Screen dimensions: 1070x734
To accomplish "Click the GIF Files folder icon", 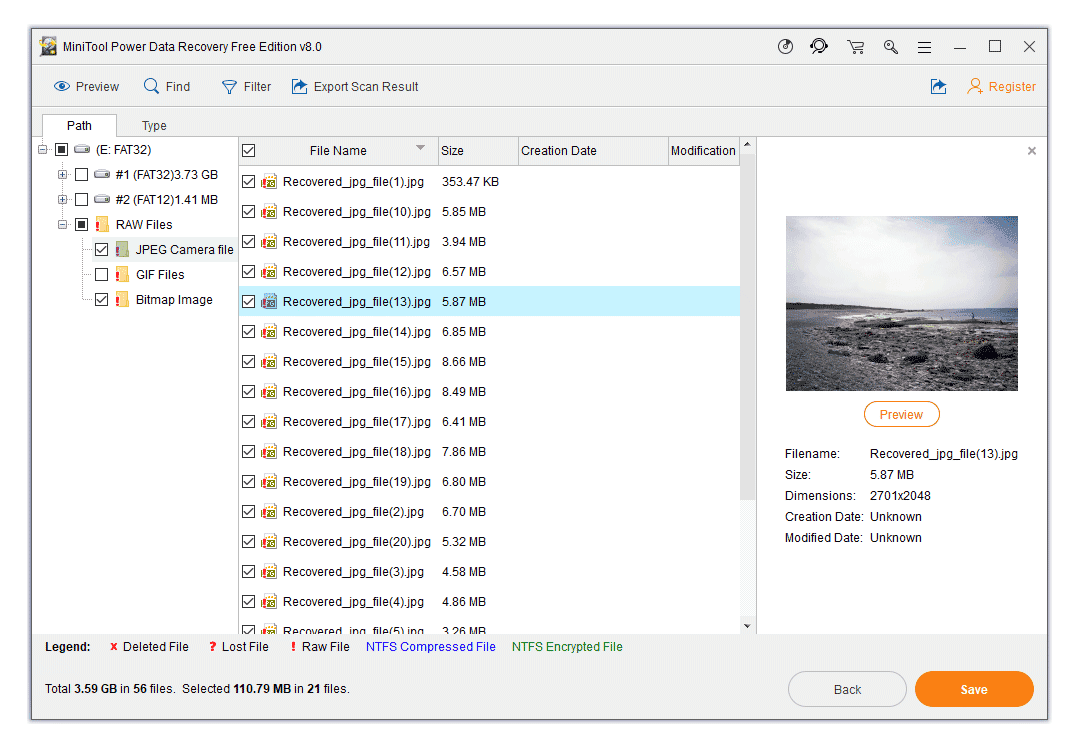I will (122, 274).
